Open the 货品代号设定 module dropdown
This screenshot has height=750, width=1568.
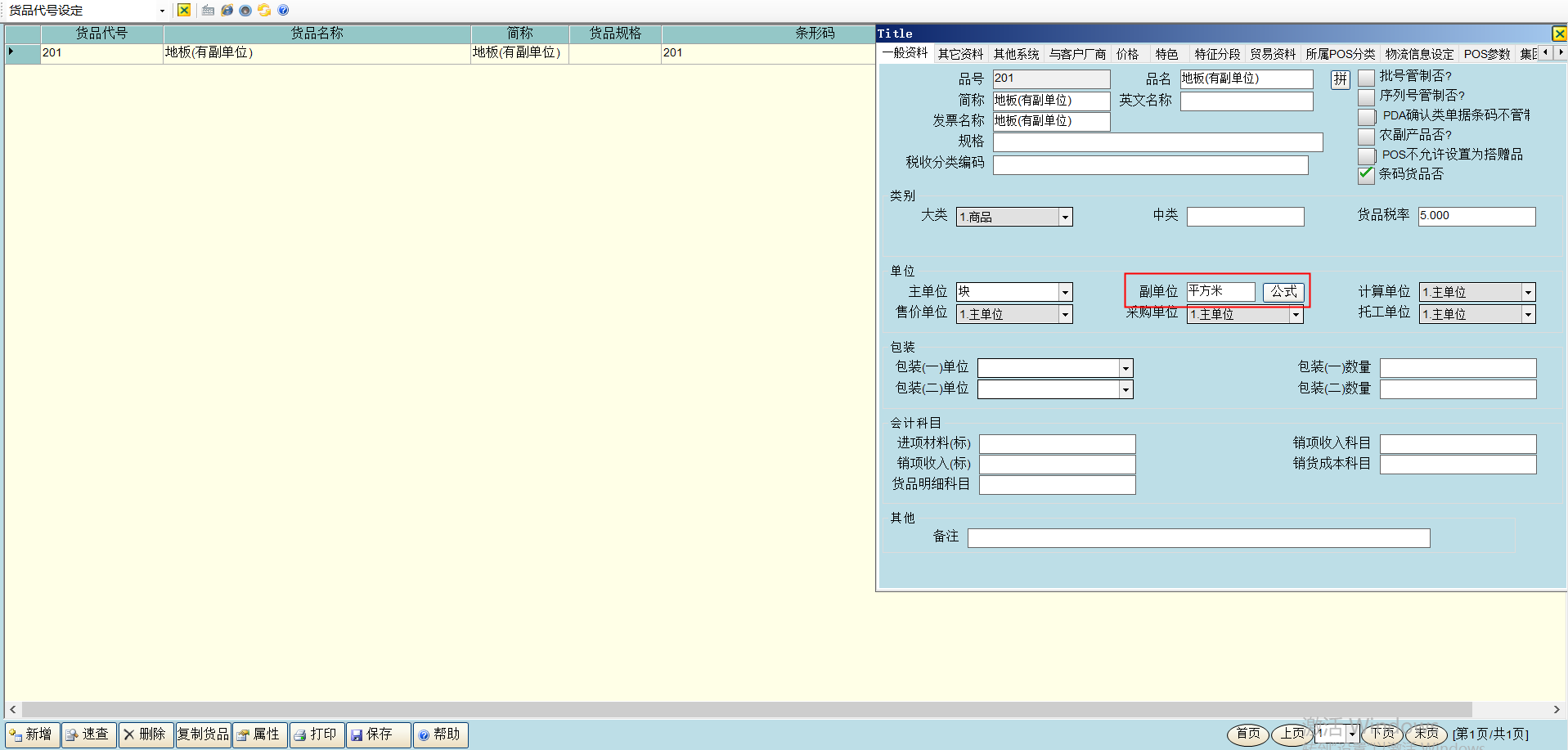pyautogui.click(x=162, y=11)
